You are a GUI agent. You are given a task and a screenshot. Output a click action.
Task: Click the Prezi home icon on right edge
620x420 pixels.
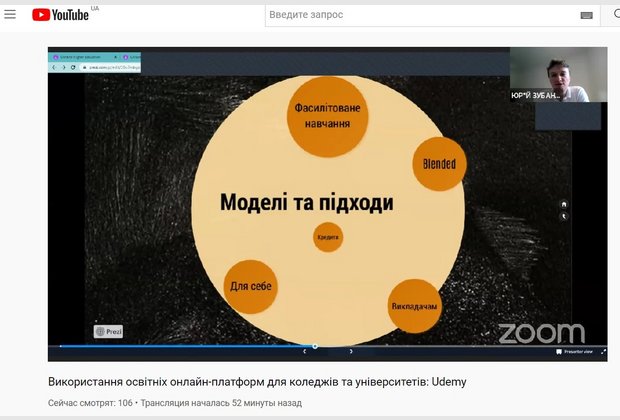(x=564, y=204)
